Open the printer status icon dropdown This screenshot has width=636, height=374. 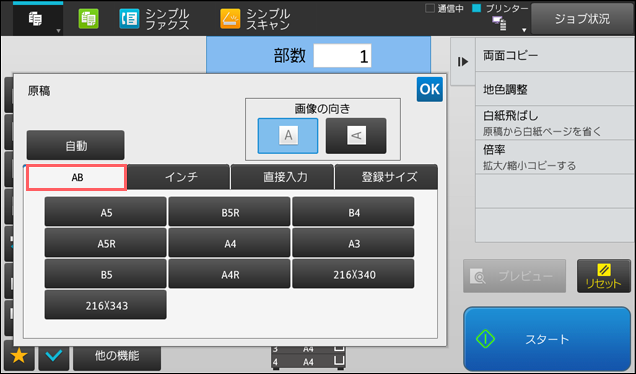click(x=524, y=30)
